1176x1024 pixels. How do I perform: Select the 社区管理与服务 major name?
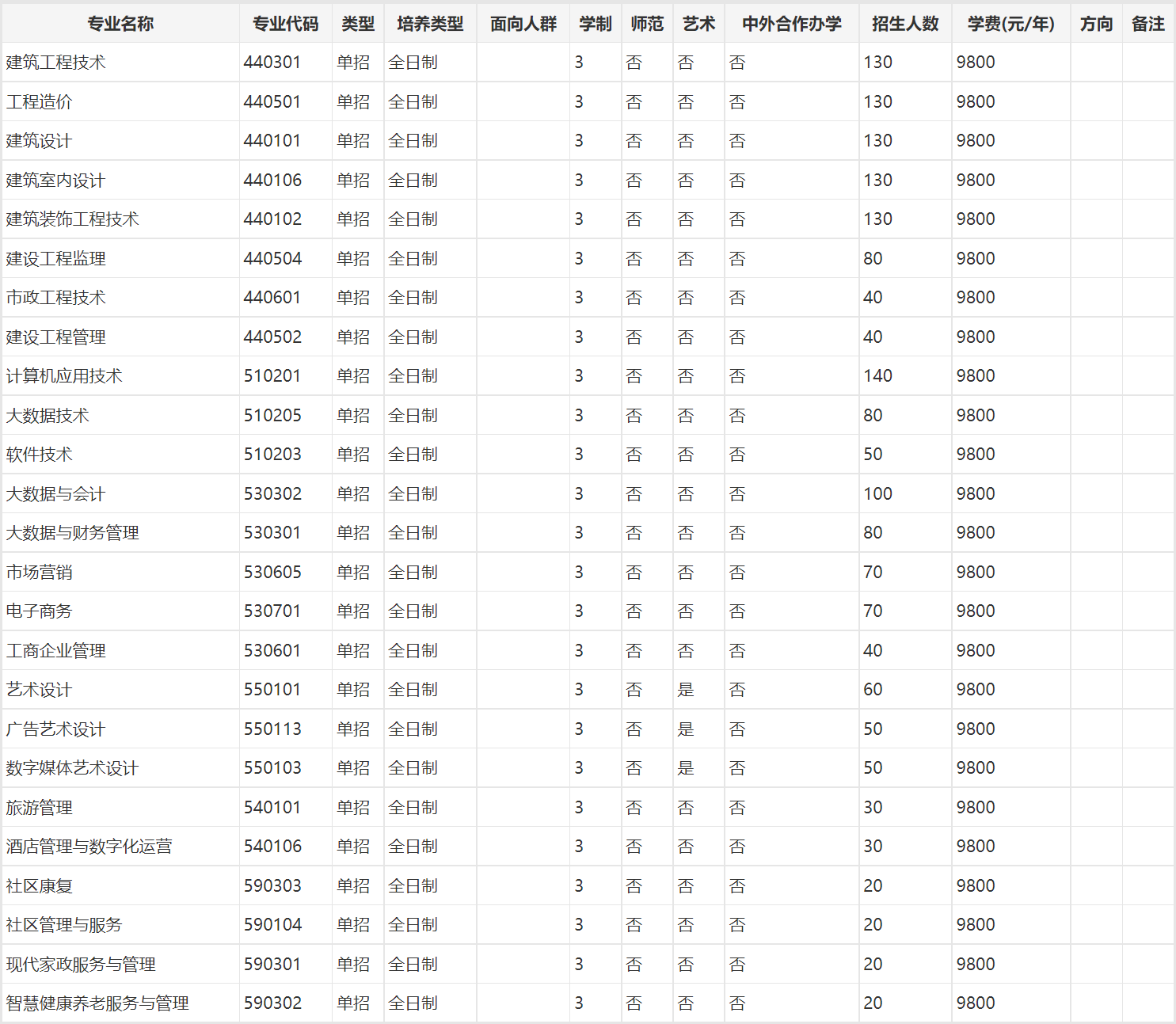pyautogui.click(x=64, y=925)
